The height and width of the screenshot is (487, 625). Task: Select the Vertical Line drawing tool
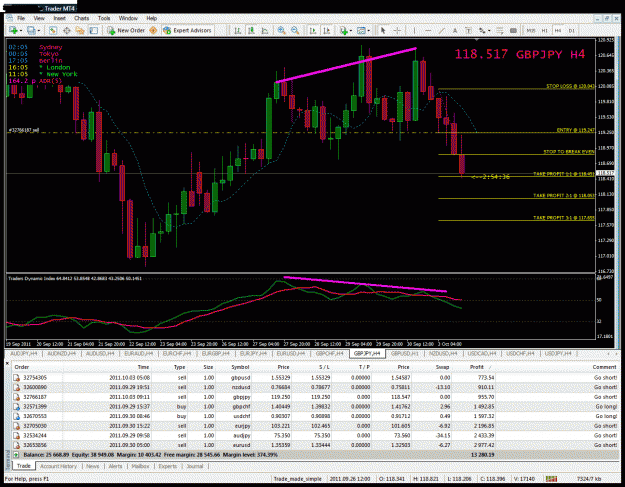414,30
